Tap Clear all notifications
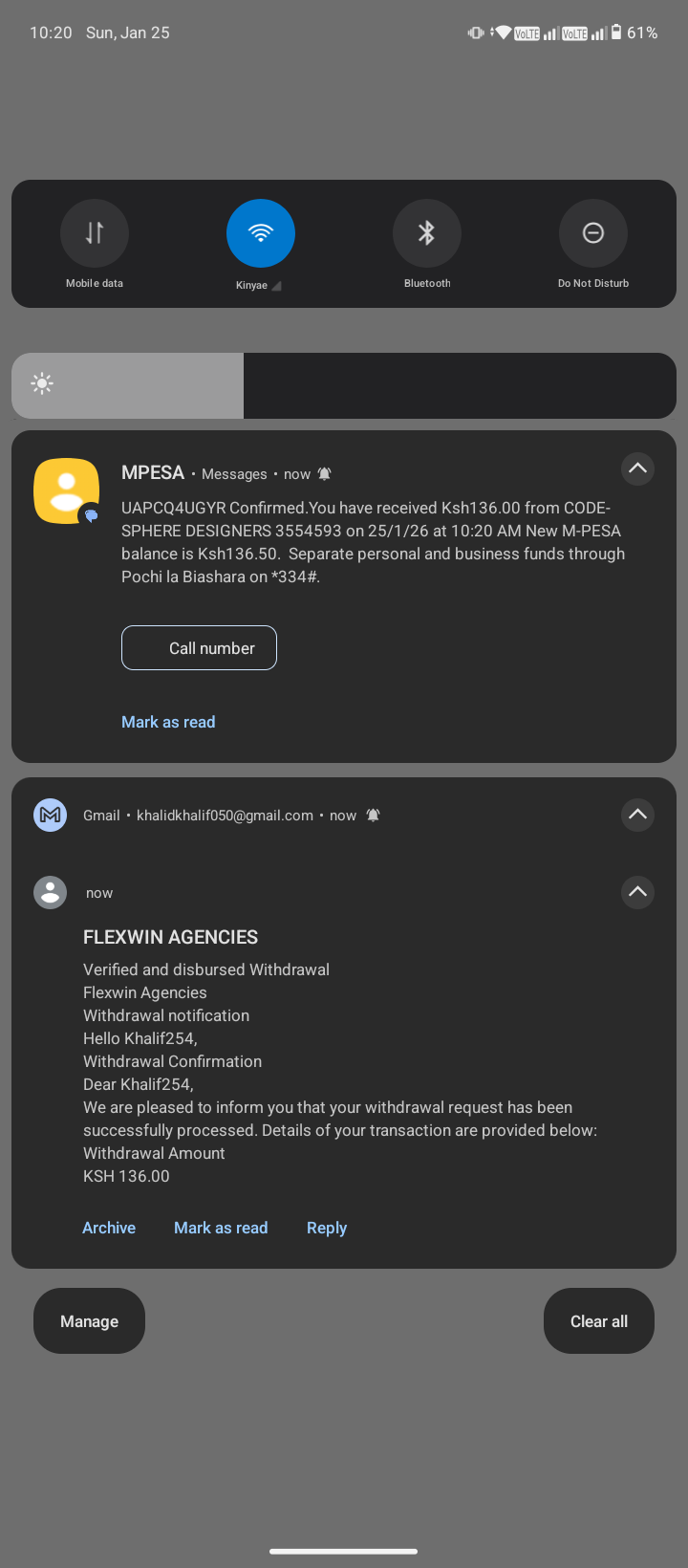The image size is (688, 1568). tap(598, 1320)
